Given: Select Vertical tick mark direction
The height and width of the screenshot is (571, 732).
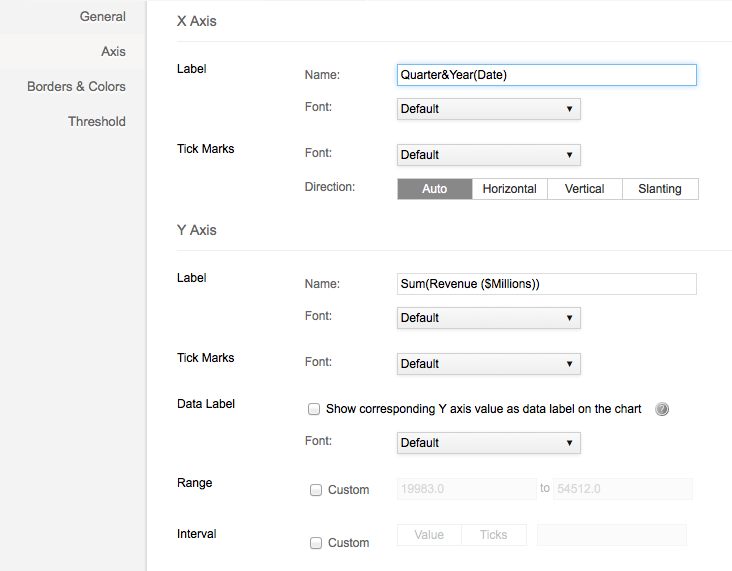Looking at the screenshot, I should (584, 189).
